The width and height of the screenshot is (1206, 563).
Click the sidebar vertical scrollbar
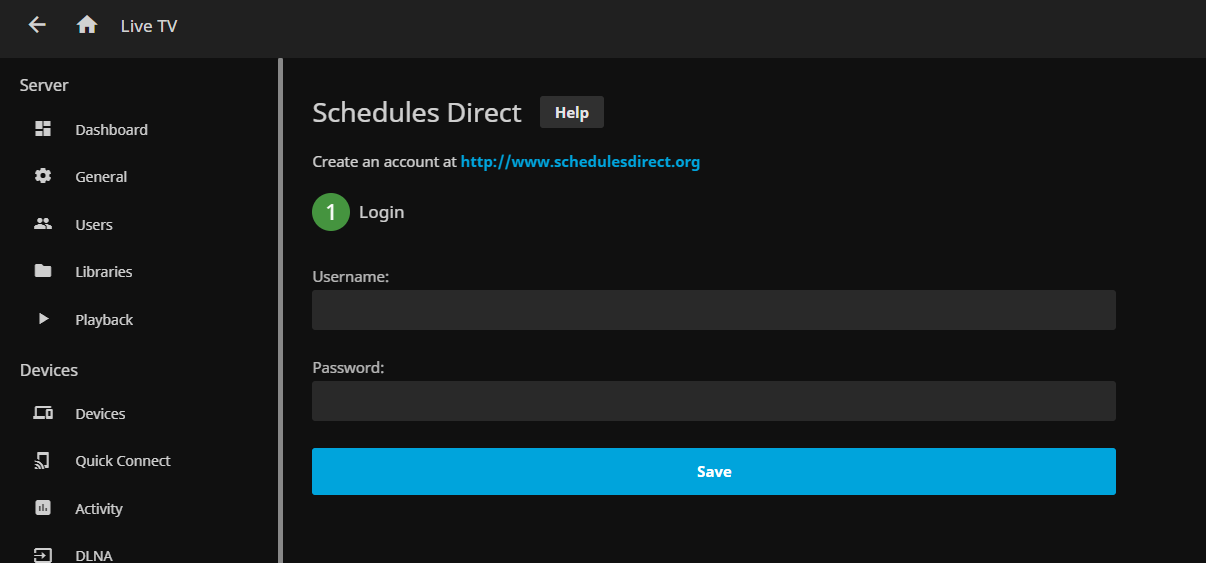[280, 310]
